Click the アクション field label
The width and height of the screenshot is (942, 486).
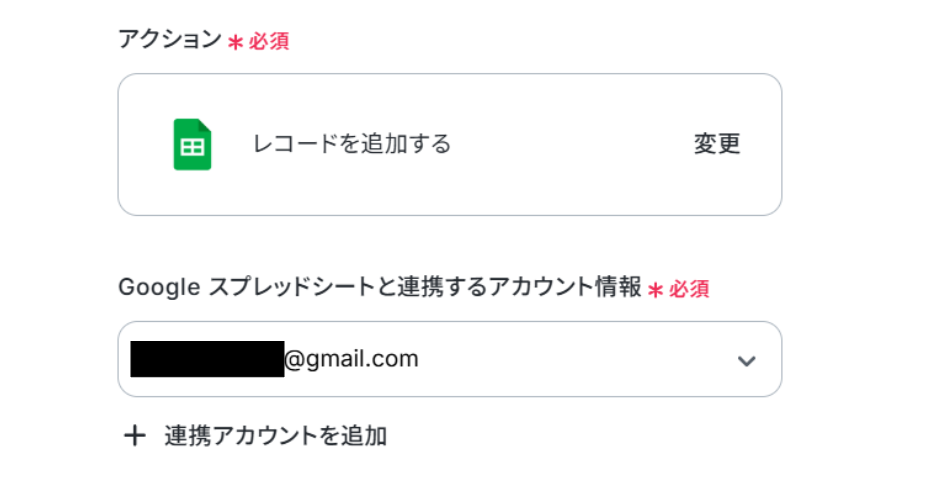click(169, 40)
